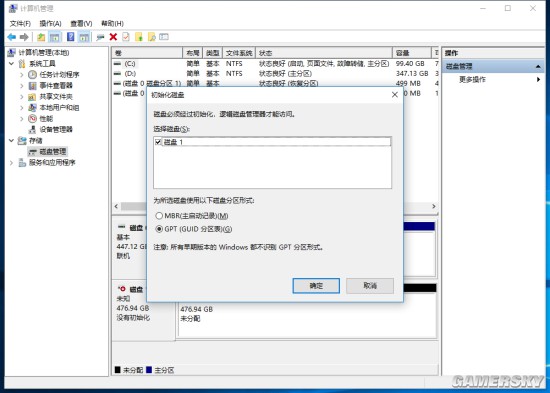The width and height of the screenshot is (550, 393).
Task: Click the blue 主分区 legend swatch
Action: [149, 369]
